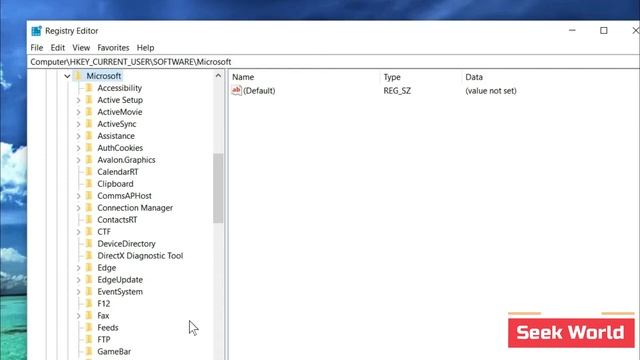The width and height of the screenshot is (640, 360).
Task: Expand the Fax key
Action: point(78,316)
